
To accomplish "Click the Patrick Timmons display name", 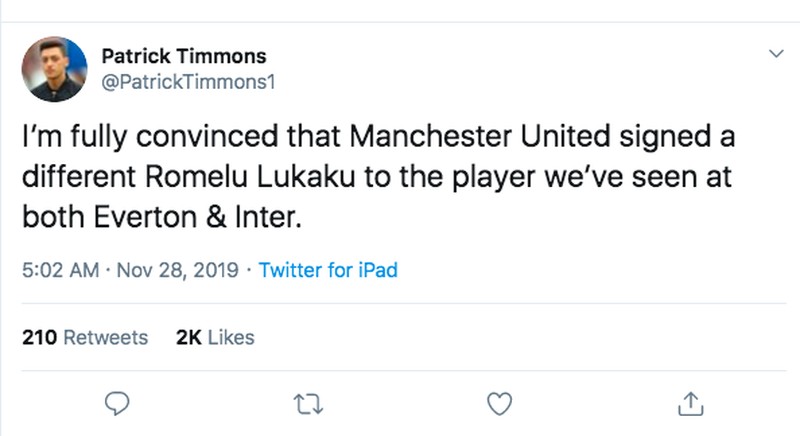I will pos(184,56).
